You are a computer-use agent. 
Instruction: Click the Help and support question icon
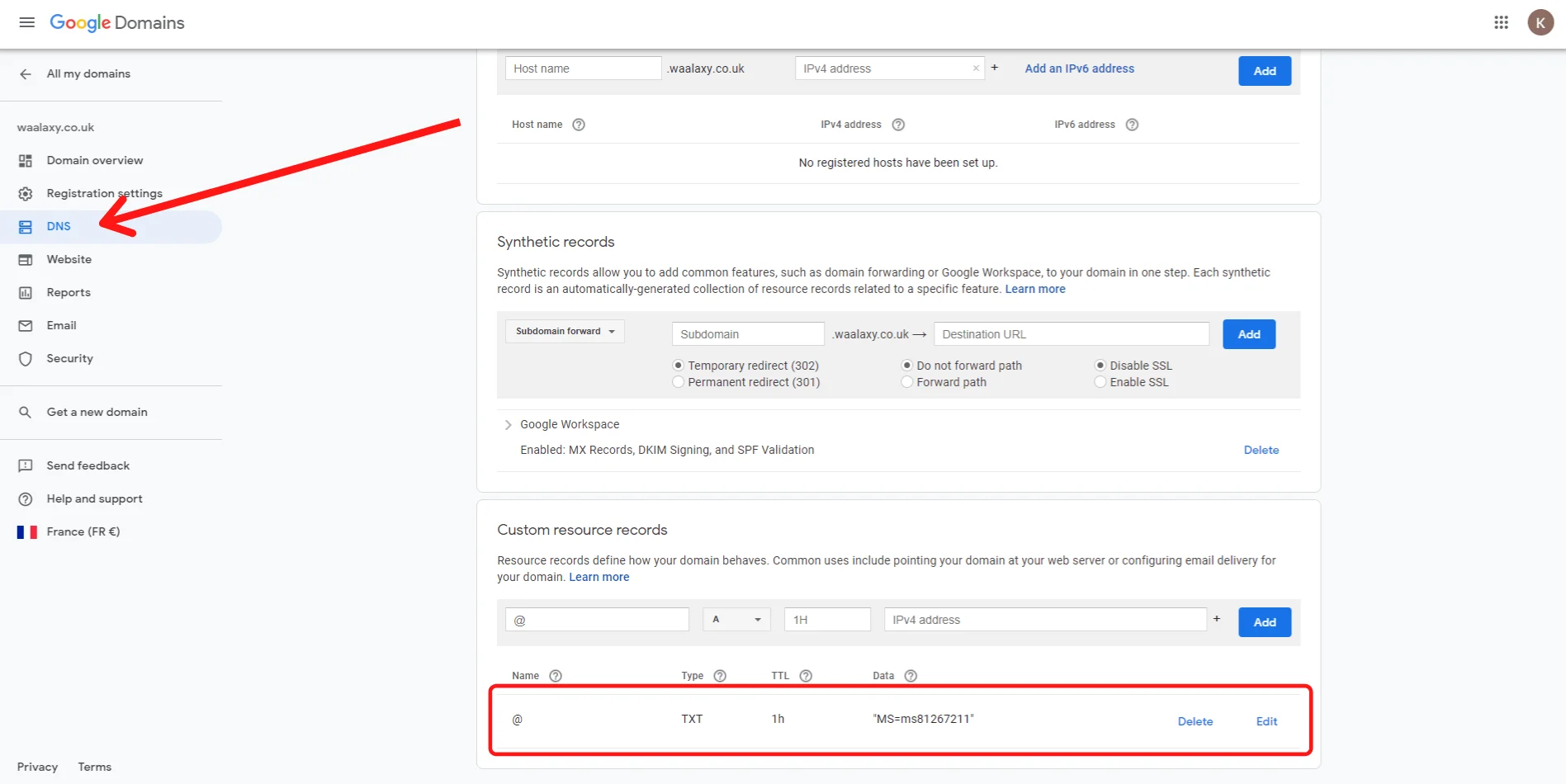tap(26, 499)
